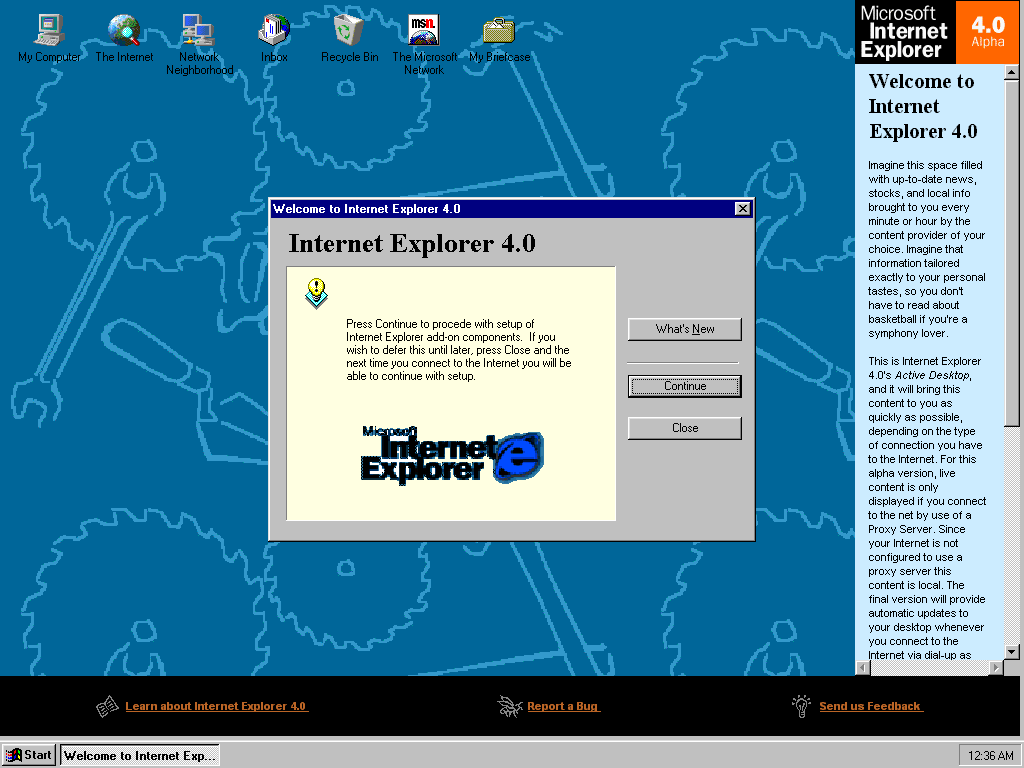Click the sidebar vertical scrollbar thumb
Image resolution: width=1024 pixels, height=768 pixels.
pos(1012,253)
